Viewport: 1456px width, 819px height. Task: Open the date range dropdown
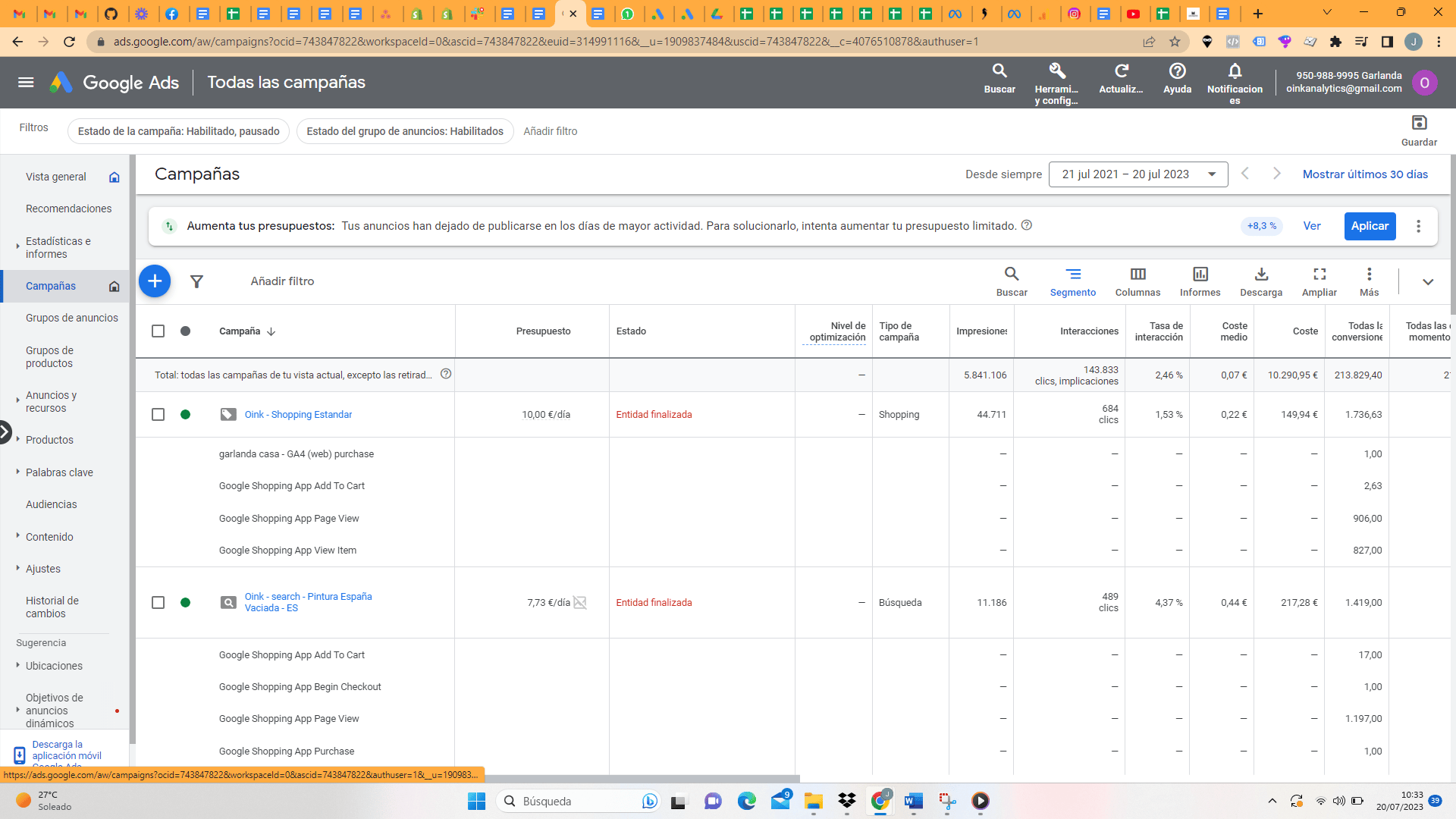pos(1137,174)
